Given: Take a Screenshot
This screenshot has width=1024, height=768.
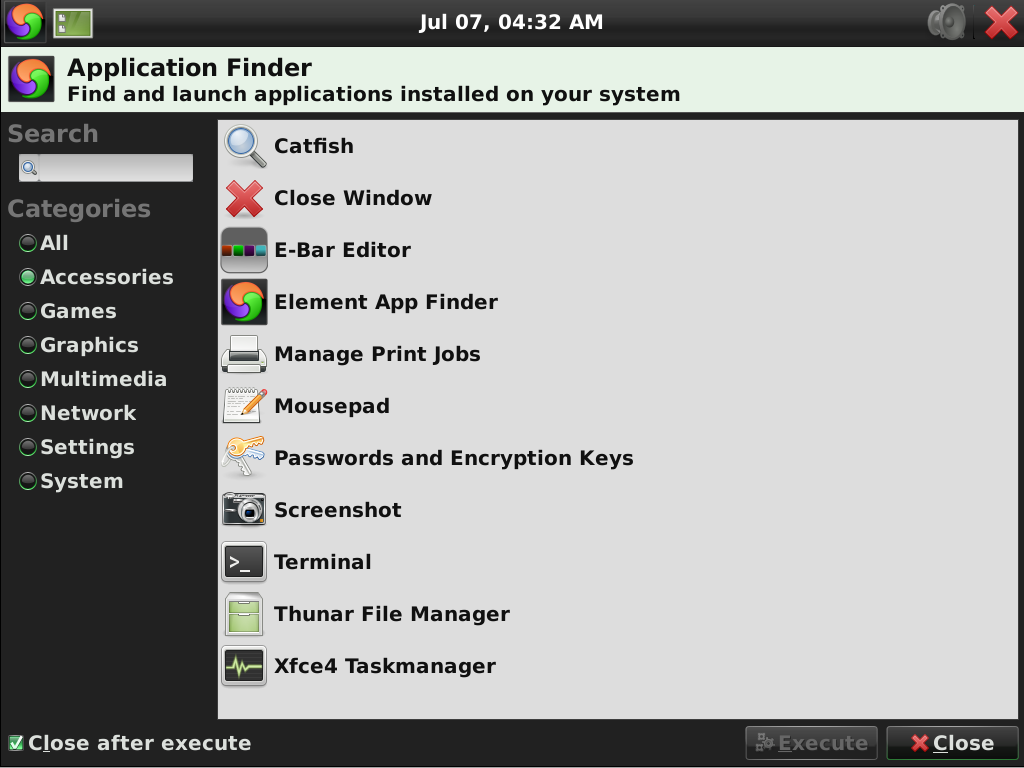Looking at the screenshot, I should 337,510.
